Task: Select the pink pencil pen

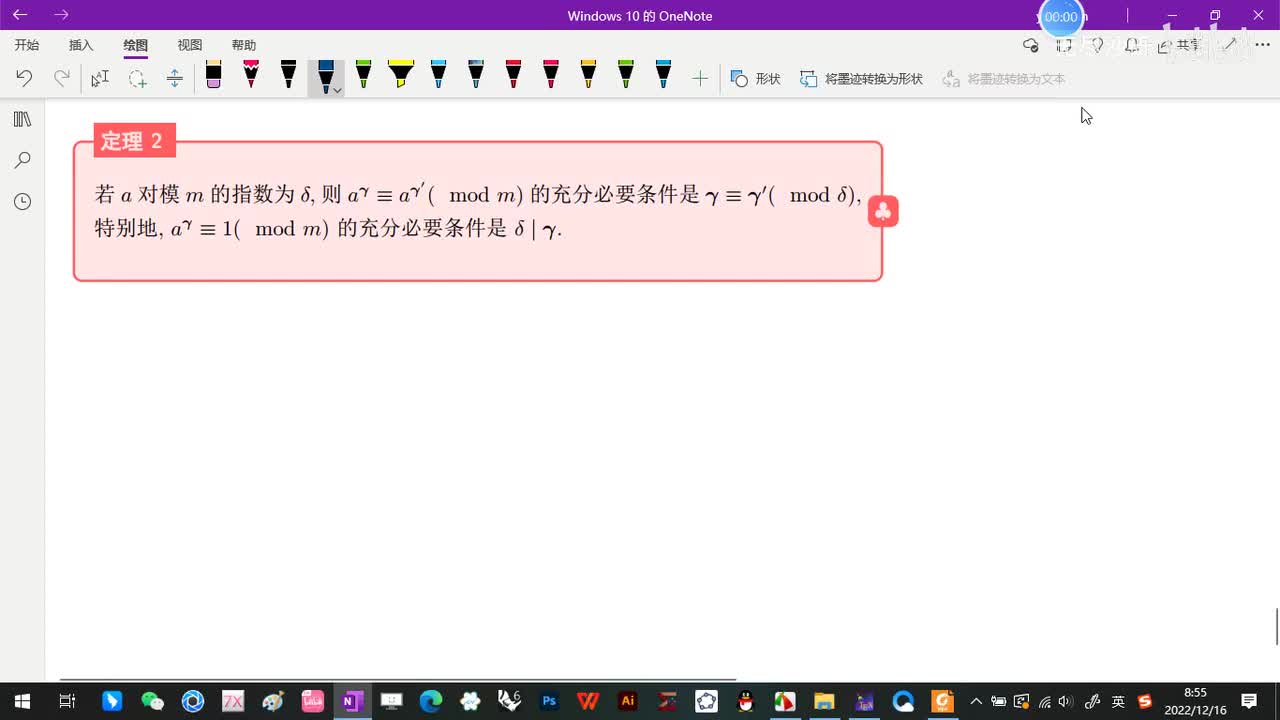Action: pyautogui.click(x=251, y=75)
